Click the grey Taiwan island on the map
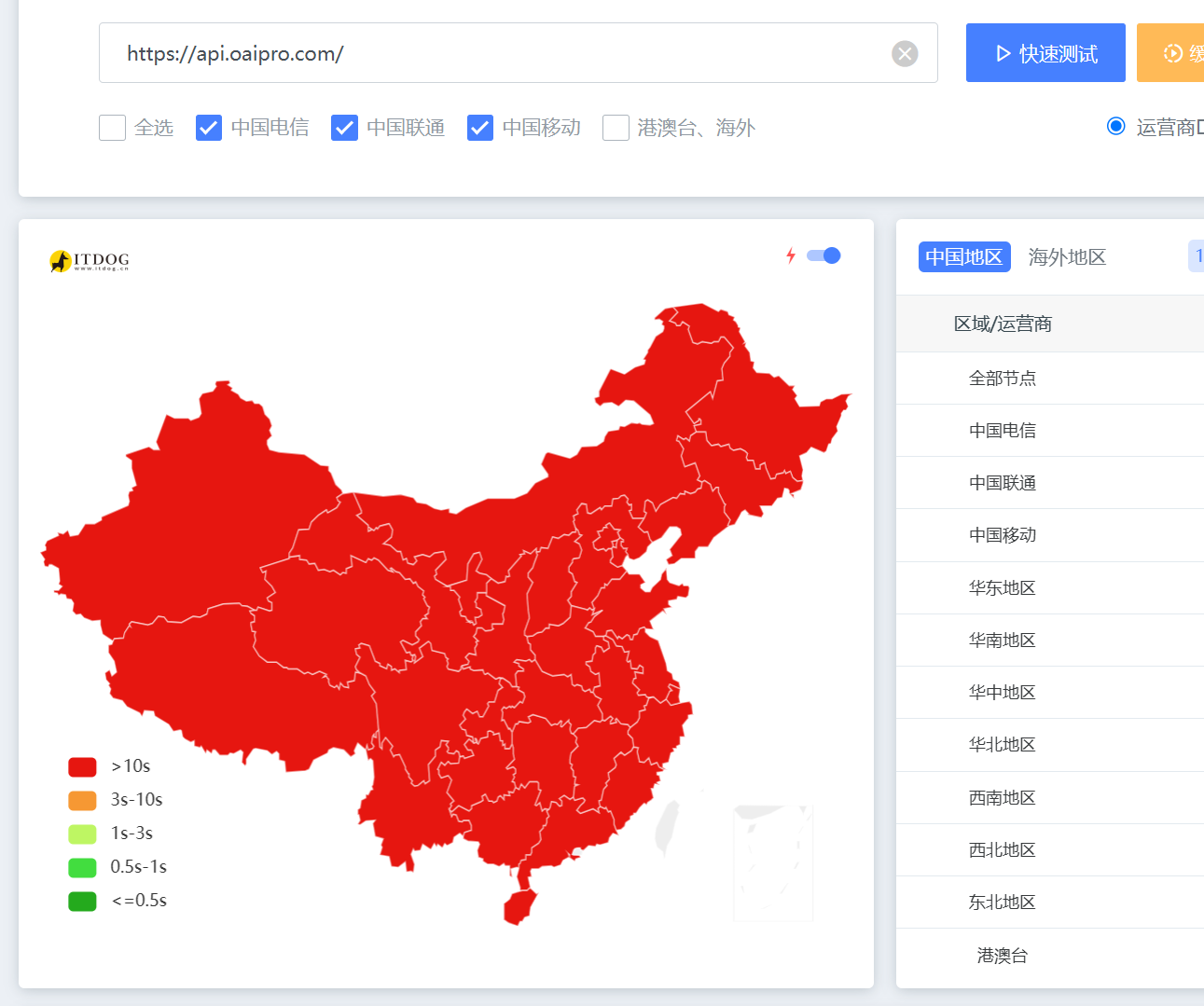 [667, 827]
